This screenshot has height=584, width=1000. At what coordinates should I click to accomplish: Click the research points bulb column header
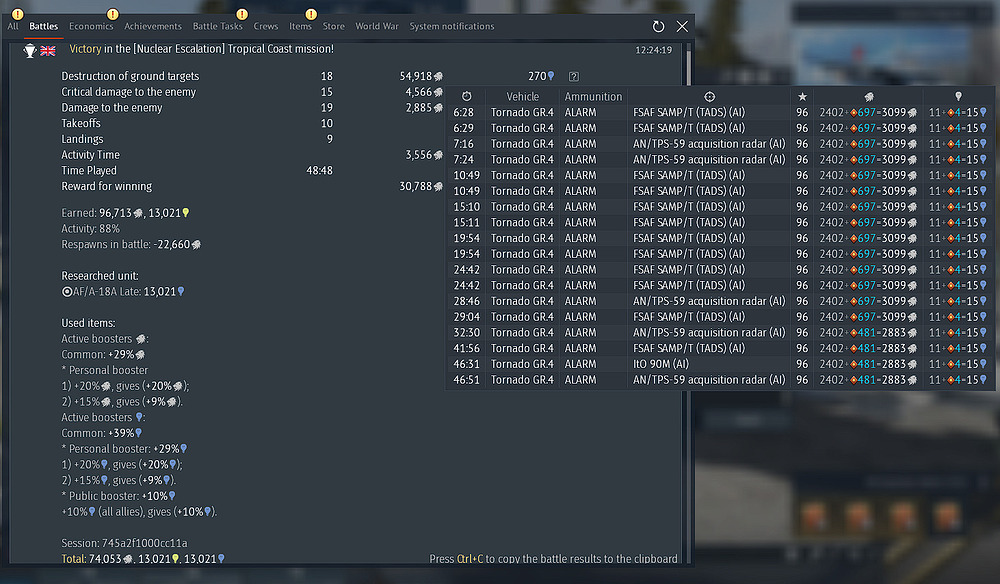(958, 96)
